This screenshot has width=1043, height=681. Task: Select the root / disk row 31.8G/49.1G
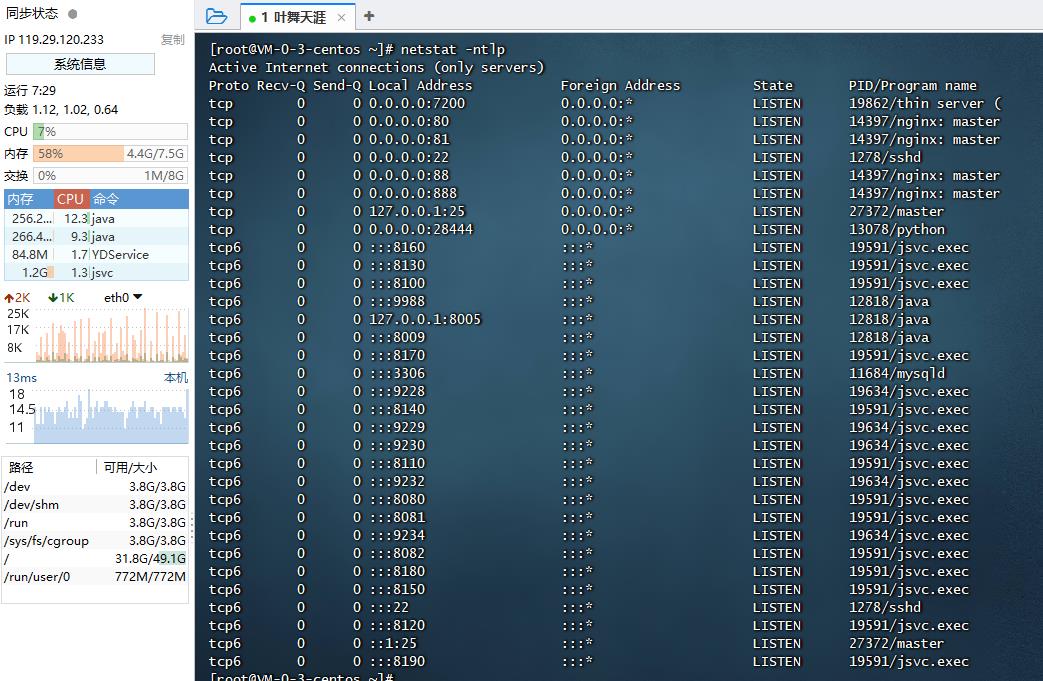tap(95, 559)
